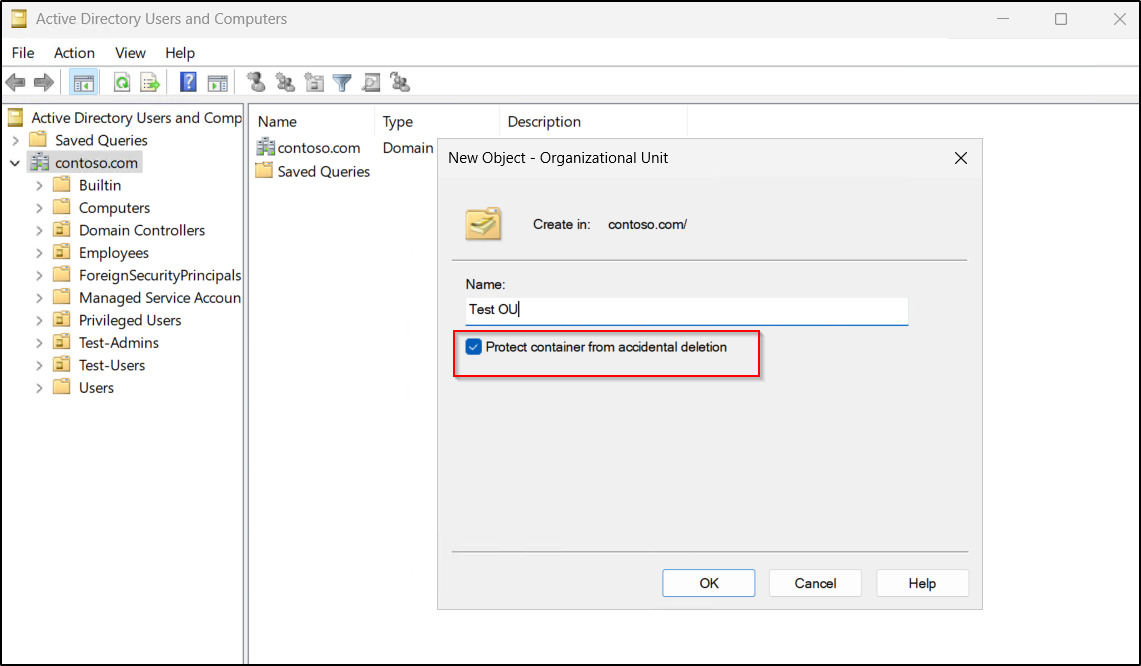This screenshot has width=1141, height=666.
Task: Click the OK button
Action: pos(708,583)
